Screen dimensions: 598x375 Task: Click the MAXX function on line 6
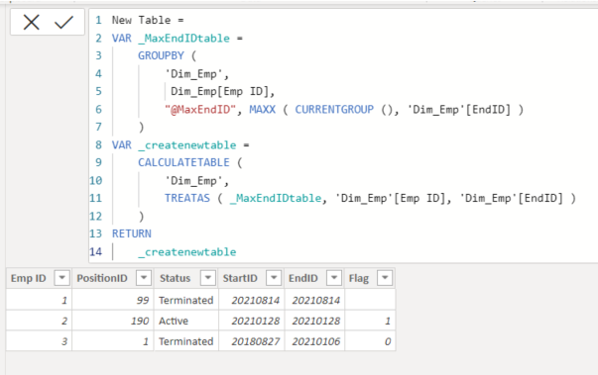tap(262, 109)
